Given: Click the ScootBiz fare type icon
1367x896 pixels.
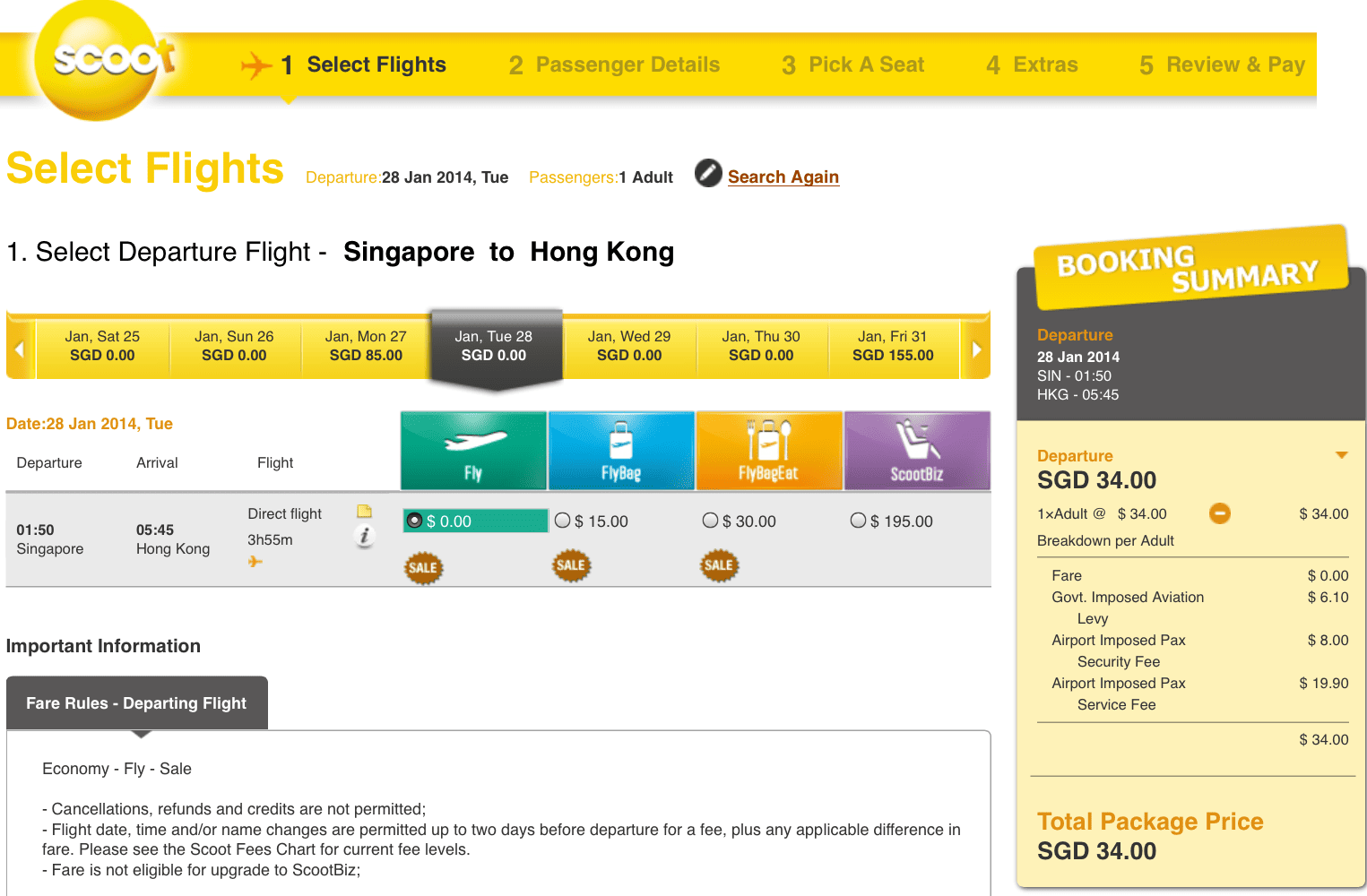Looking at the screenshot, I should click(x=917, y=451).
